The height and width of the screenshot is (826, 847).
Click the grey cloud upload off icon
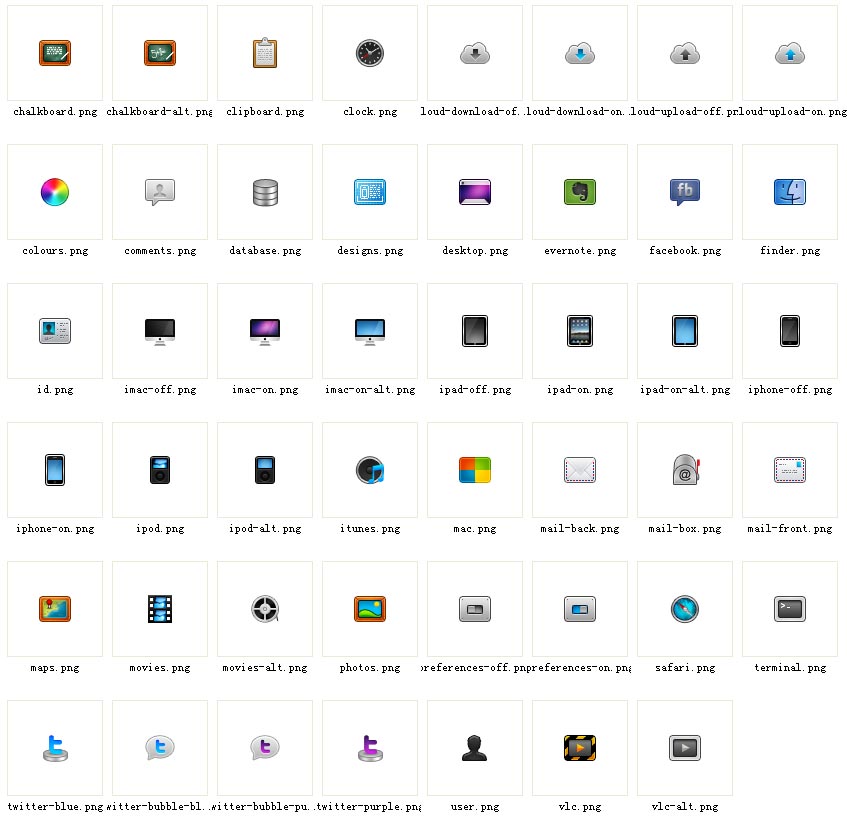[685, 53]
